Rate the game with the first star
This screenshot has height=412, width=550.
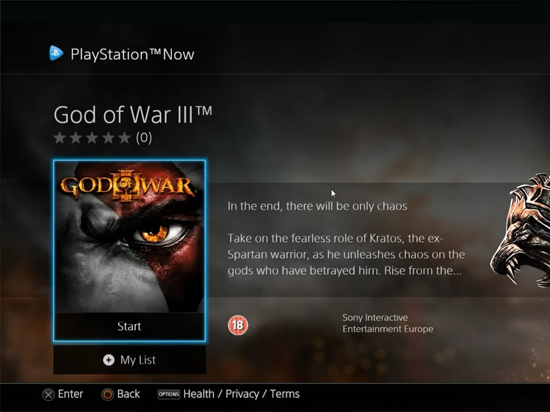[x=60, y=138]
